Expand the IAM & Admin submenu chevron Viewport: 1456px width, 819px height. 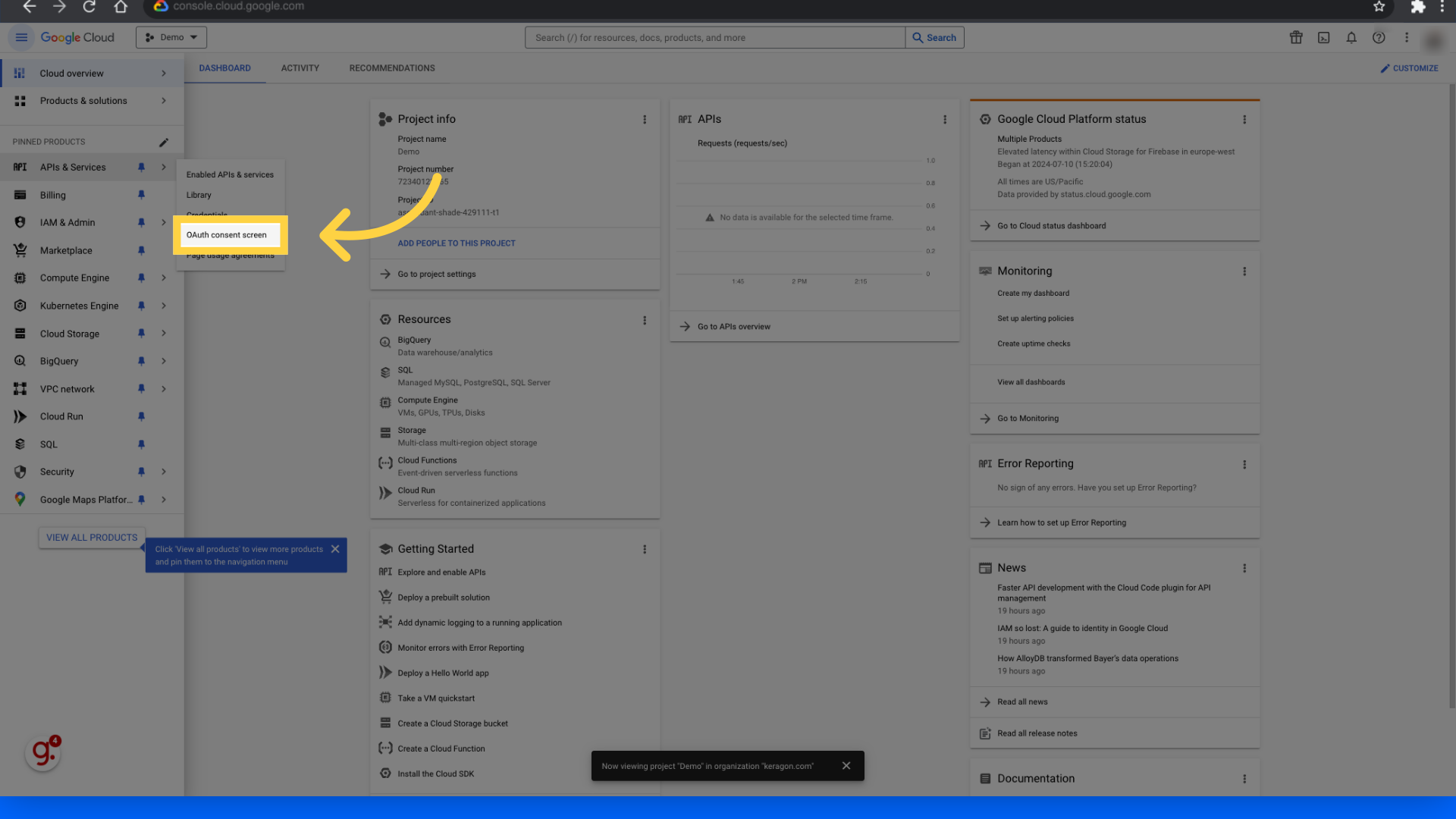click(x=164, y=222)
